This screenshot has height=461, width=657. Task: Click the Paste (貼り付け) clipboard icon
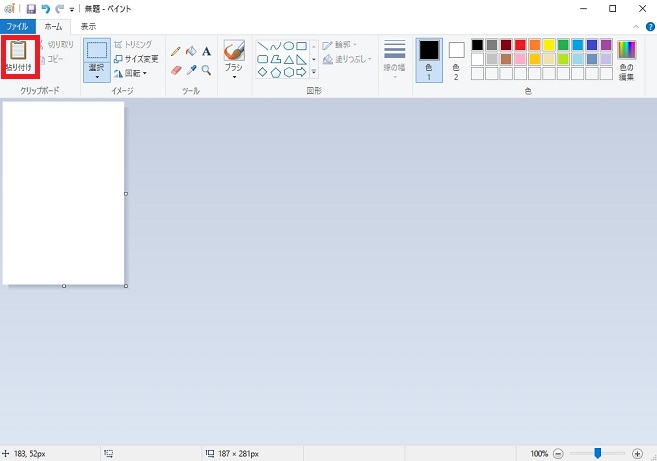tap(18, 50)
